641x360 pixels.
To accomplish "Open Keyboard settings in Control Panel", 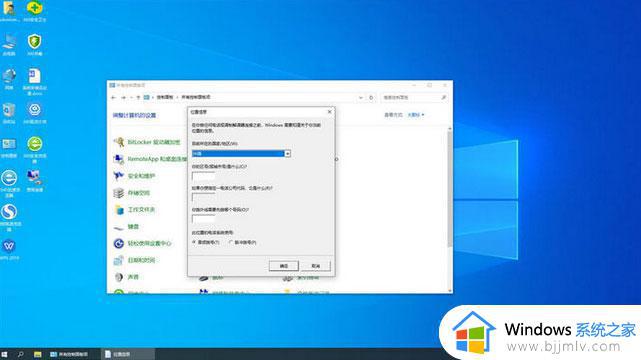I will [126, 226].
